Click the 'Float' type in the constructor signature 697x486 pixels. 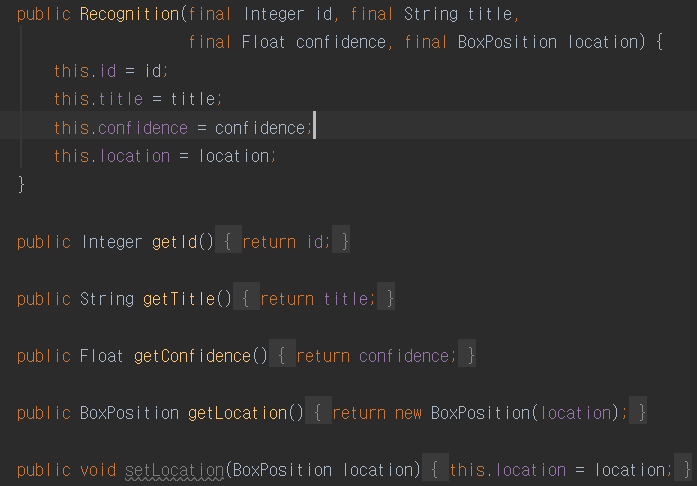point(263,42)
